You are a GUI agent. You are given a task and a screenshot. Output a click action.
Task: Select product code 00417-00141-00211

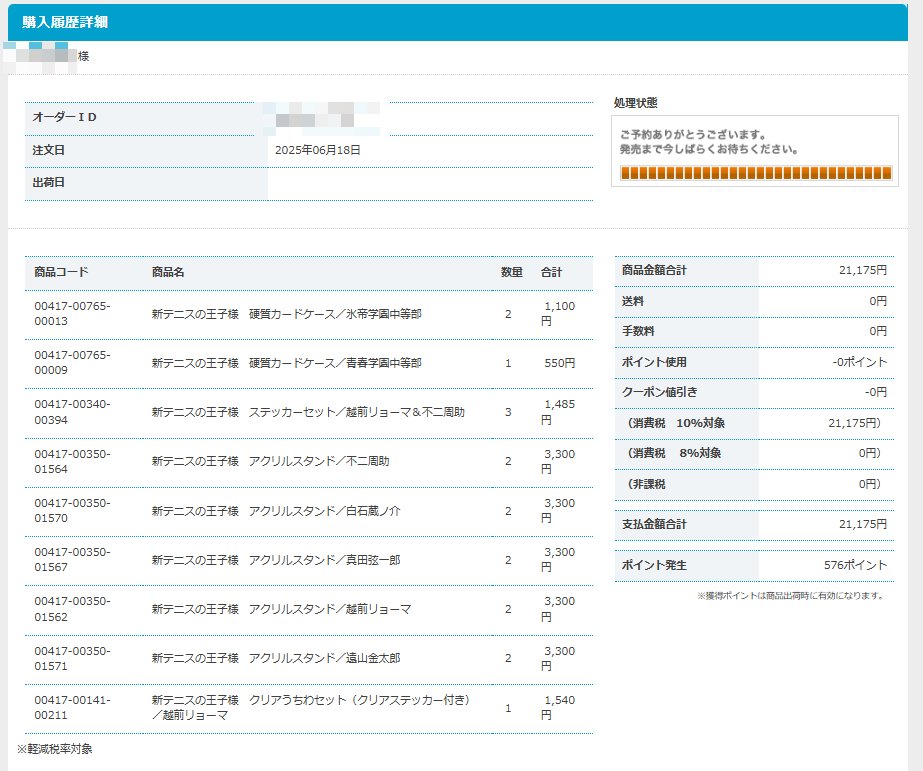[x=72, y=707]
